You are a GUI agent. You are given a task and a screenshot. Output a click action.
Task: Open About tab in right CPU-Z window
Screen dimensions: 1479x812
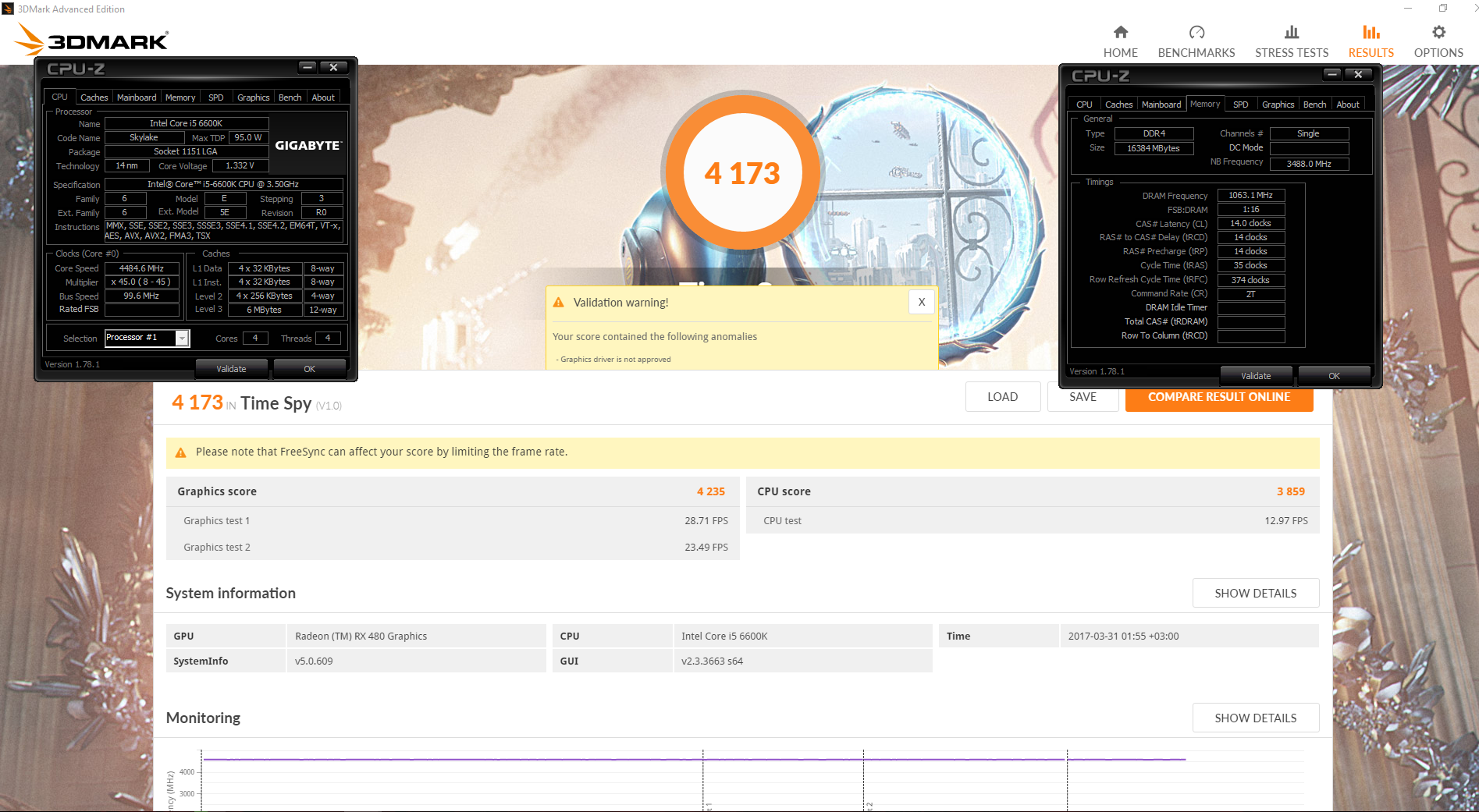click(1348, 105)
